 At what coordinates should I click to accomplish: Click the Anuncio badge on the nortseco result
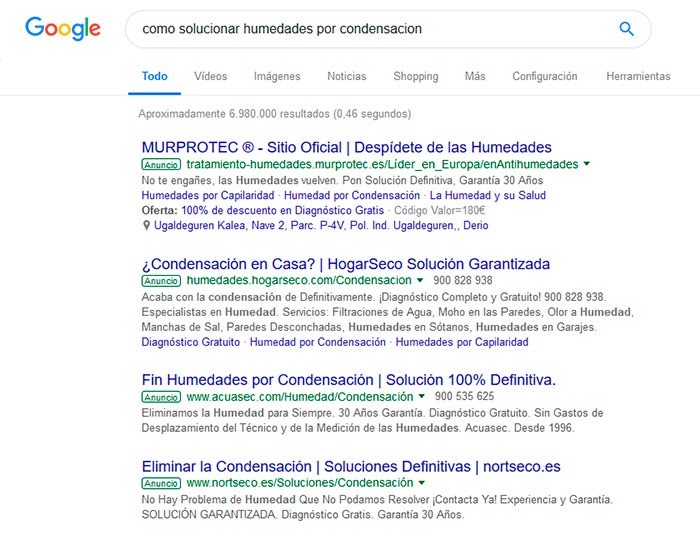click(x=161, y=483)
